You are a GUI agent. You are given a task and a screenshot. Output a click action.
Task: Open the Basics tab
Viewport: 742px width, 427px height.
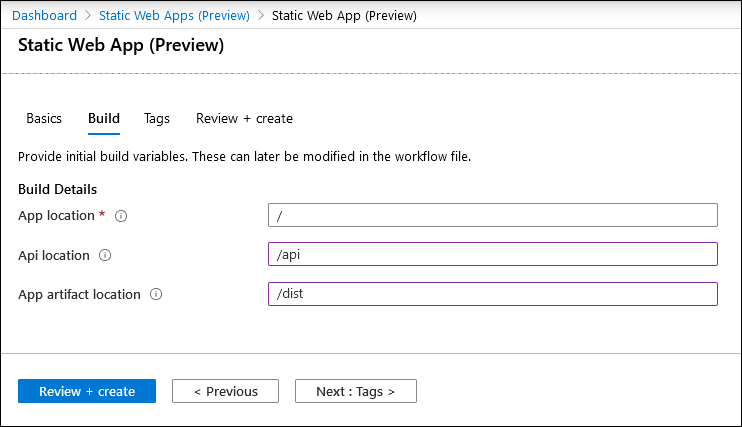44,118
